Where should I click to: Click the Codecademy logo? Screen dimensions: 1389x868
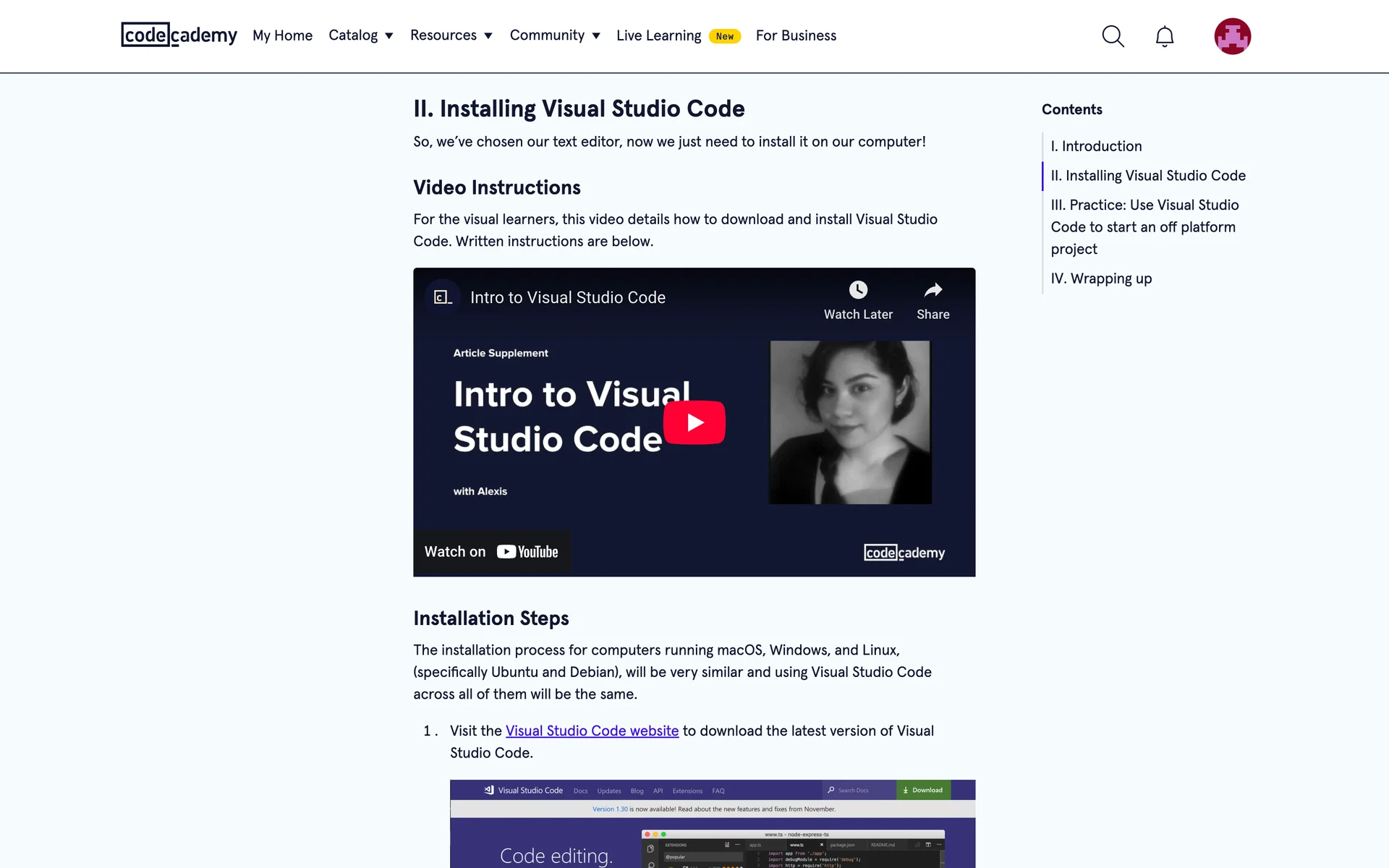pyautogui.click(x=179, y=35)
